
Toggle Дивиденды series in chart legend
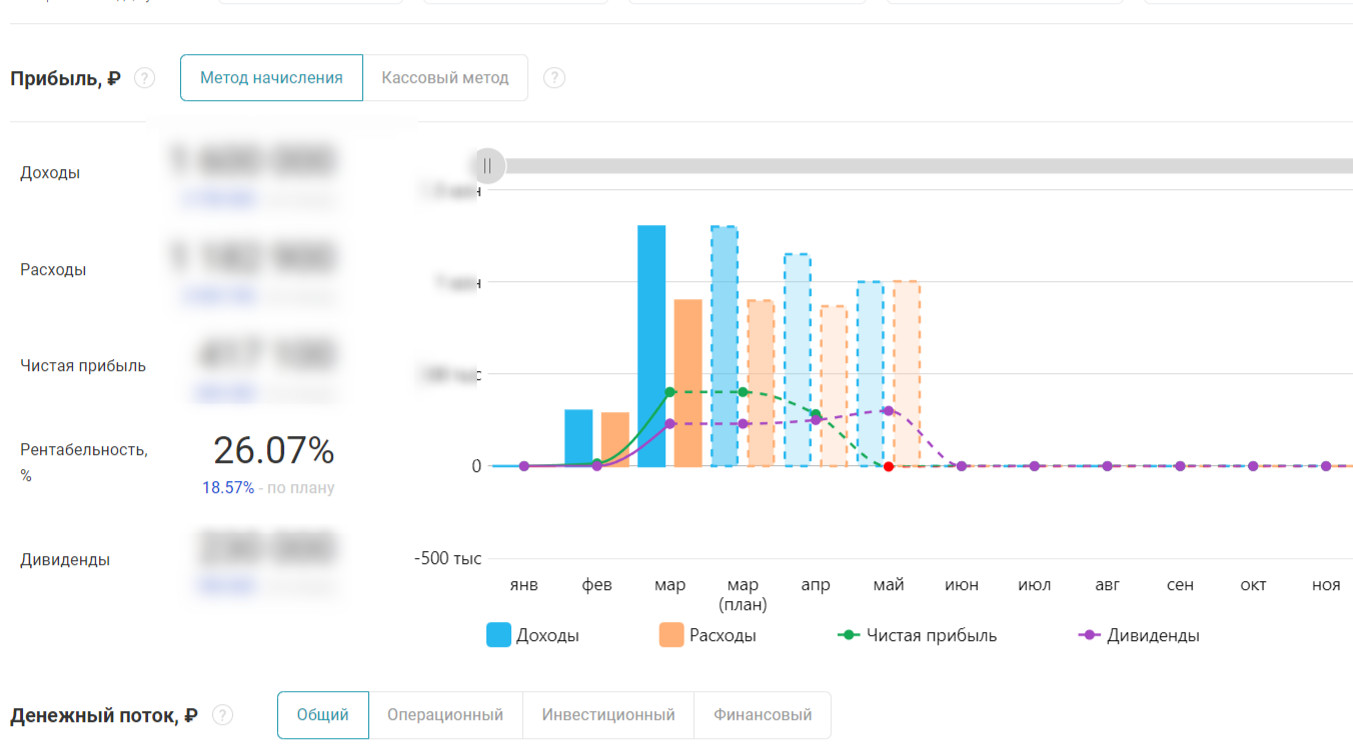pos(1139,635)
